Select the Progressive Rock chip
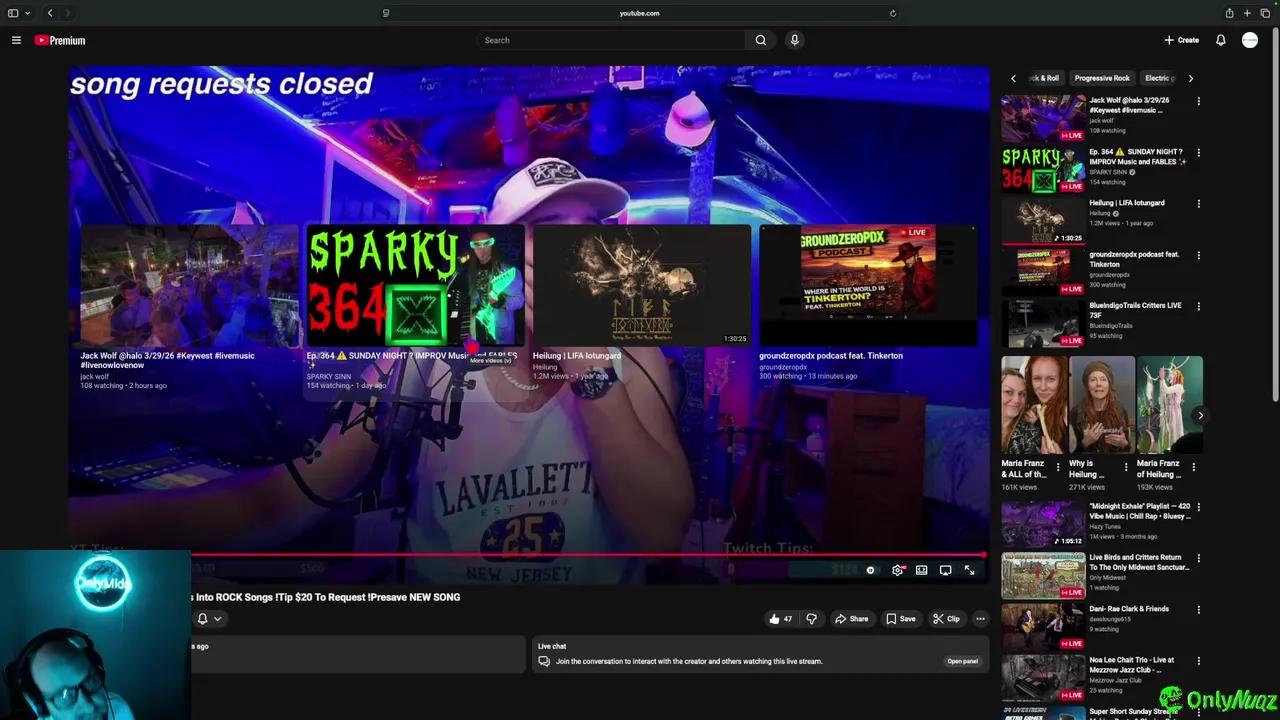The height and width of the screenshot is (720, 1280). click(1102, 78)
